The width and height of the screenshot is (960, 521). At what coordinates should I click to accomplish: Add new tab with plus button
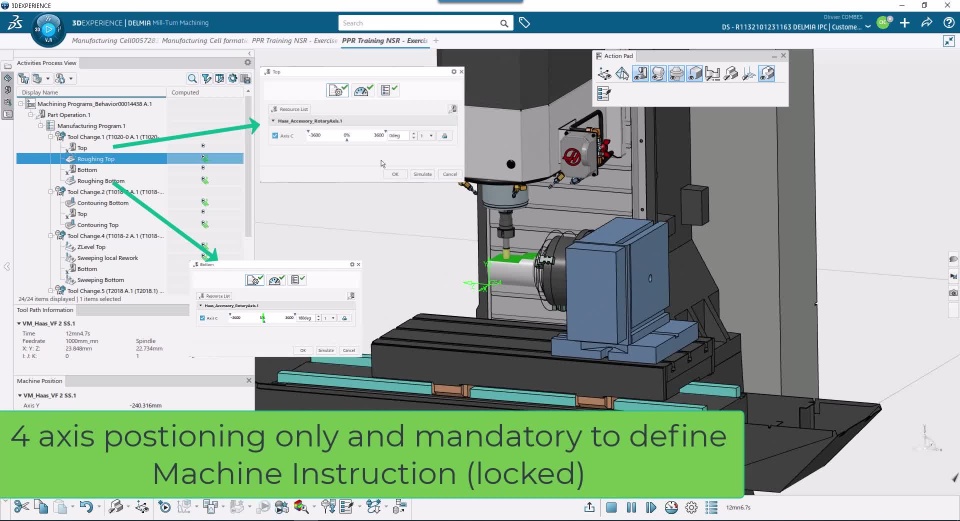tap(436, 40)
